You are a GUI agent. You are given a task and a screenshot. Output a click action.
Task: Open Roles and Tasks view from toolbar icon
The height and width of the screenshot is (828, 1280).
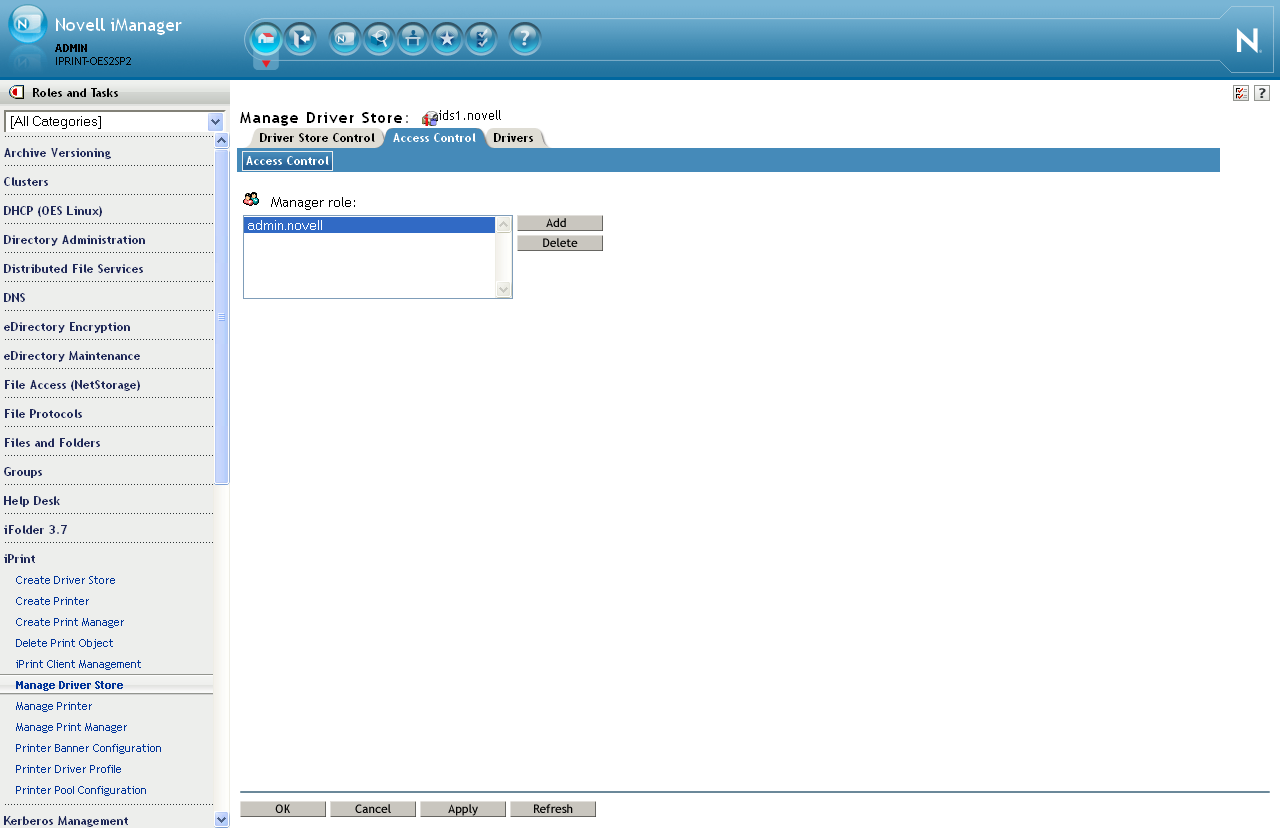(x=345, y=39)
